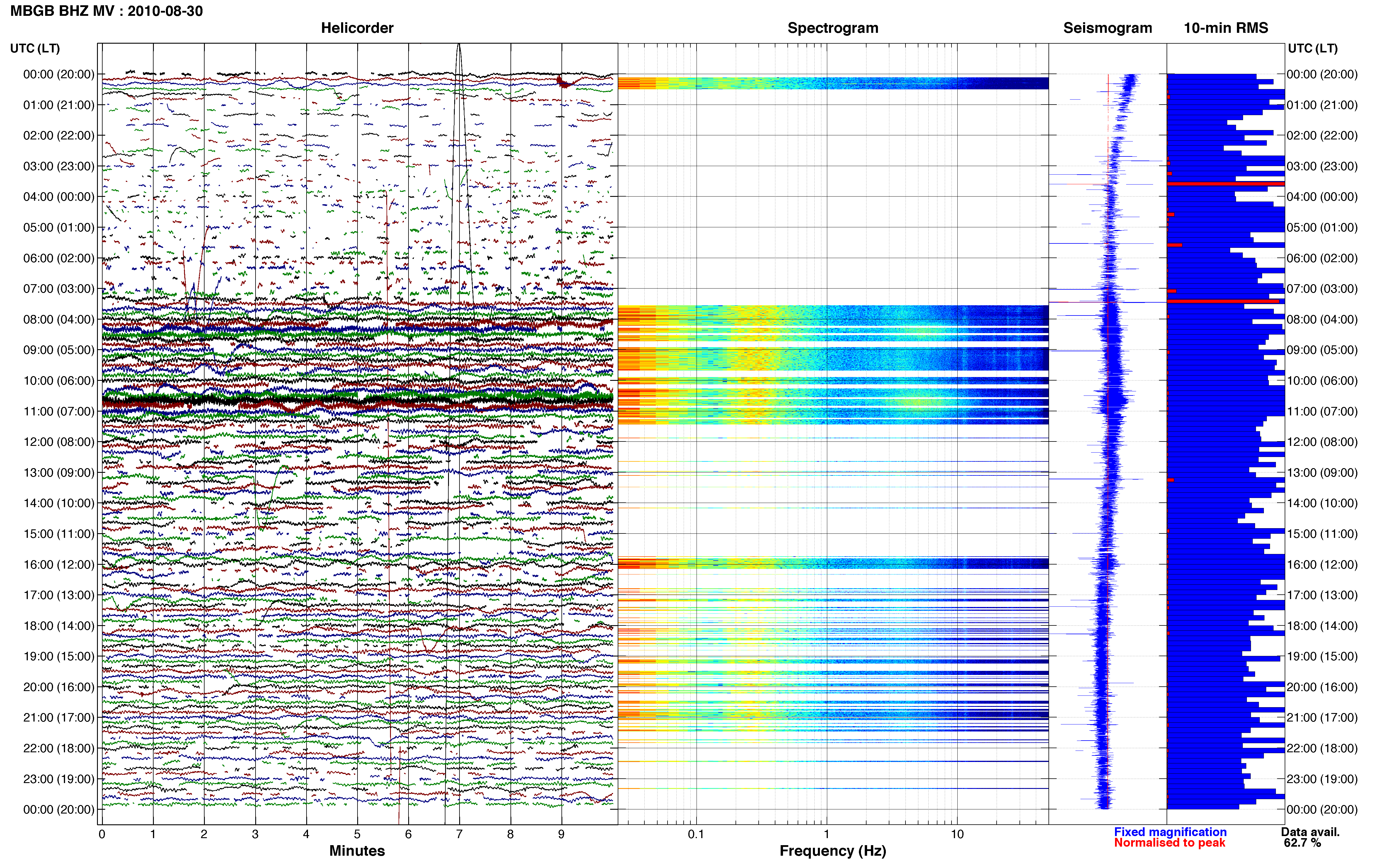The height and width of the screenshot is (868, 1389).
Task: Select the Helicorder panel heading
Action: point(357,28)
